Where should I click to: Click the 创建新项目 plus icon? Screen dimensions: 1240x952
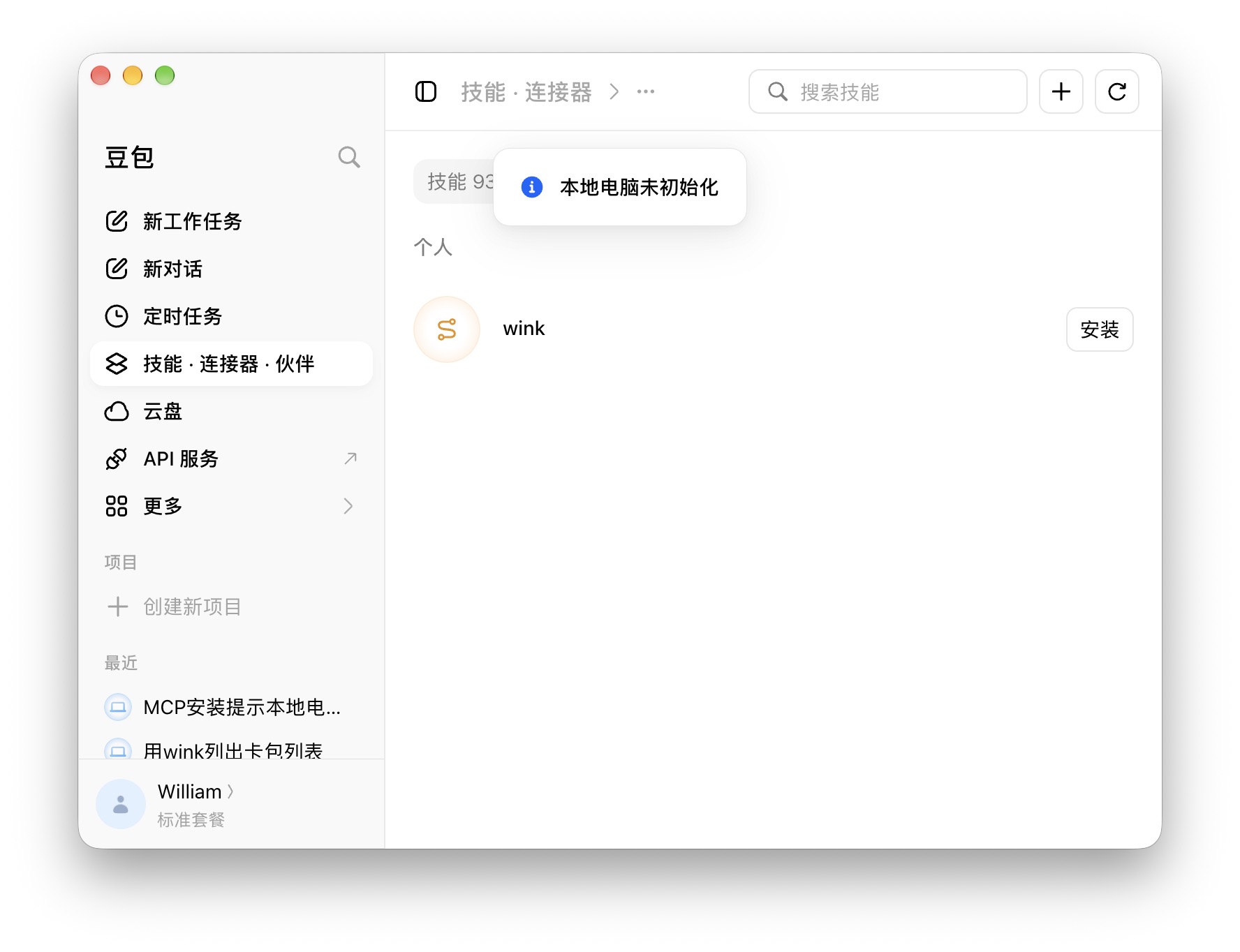point(117,607)
